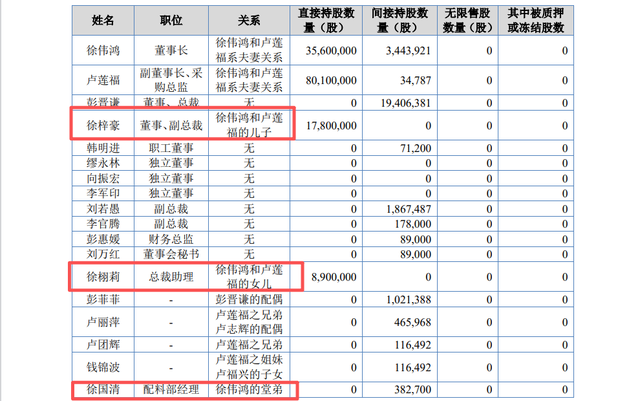
Task: Click the 卢莲福之姐妹卢福兴的子女 relation cell
Action: coord(249,367)
